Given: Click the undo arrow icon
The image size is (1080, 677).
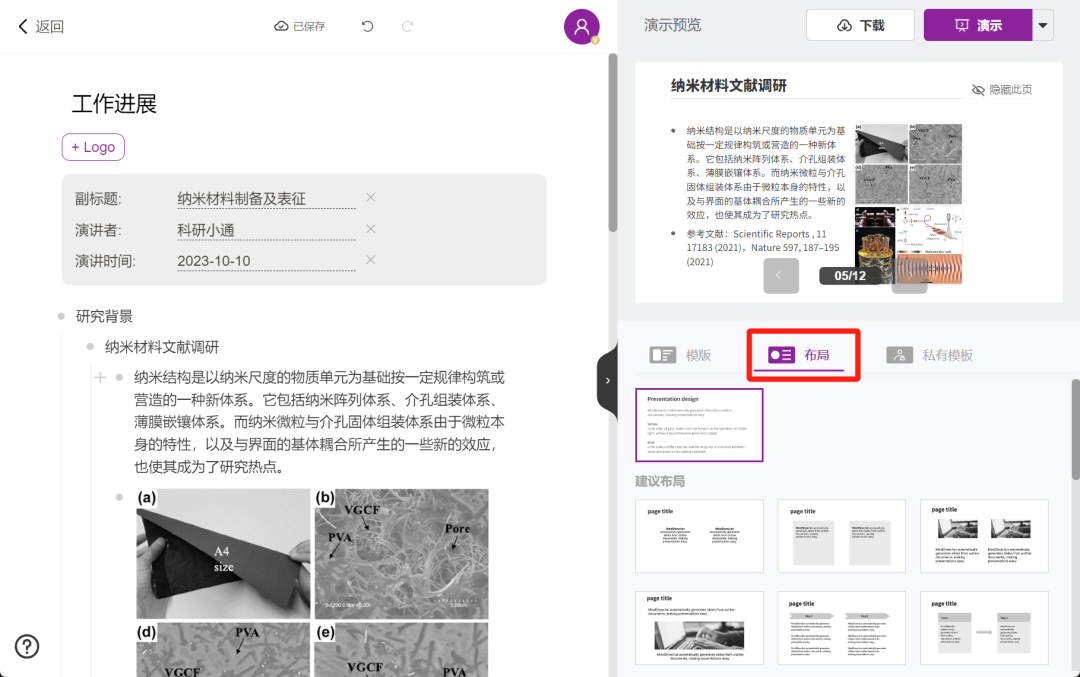Looking at the screenshot, I should pyautogui.click(x=368, y=26).
